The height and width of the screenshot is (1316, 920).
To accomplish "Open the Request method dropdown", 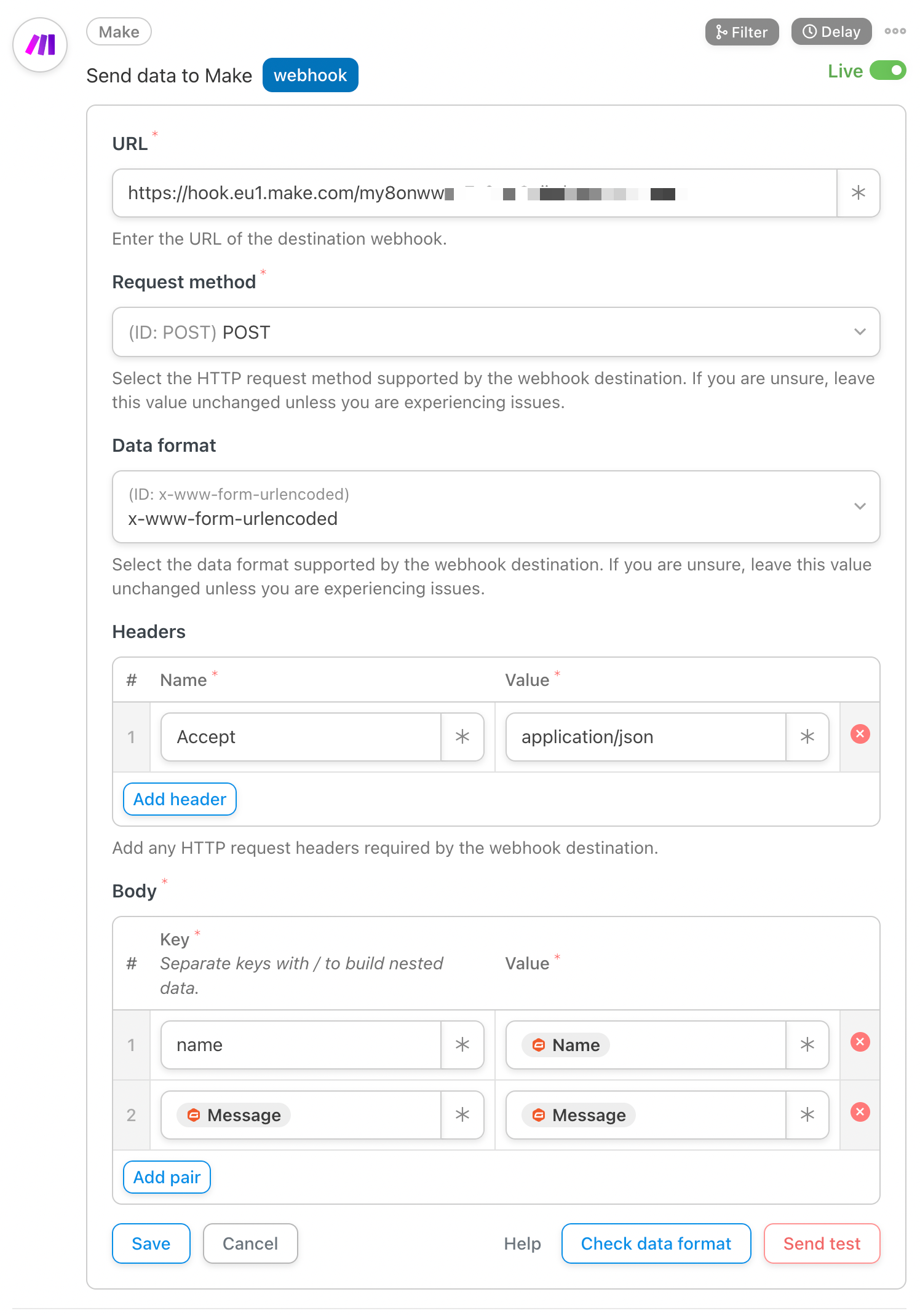I will point(496,332).
